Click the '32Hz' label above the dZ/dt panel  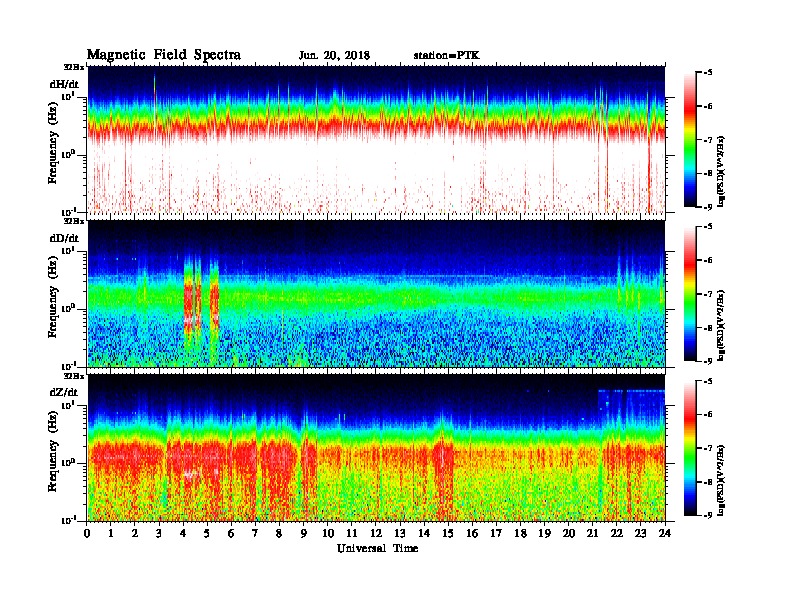[74, 376]
